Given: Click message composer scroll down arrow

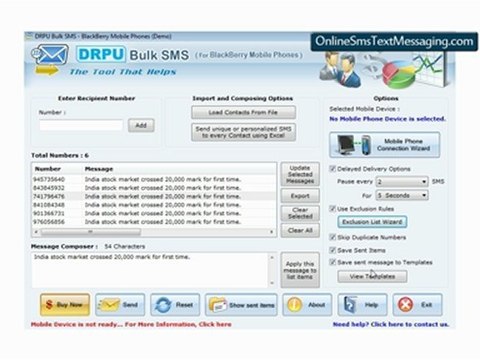Looking at the screenshot, I should pos(272,283).
